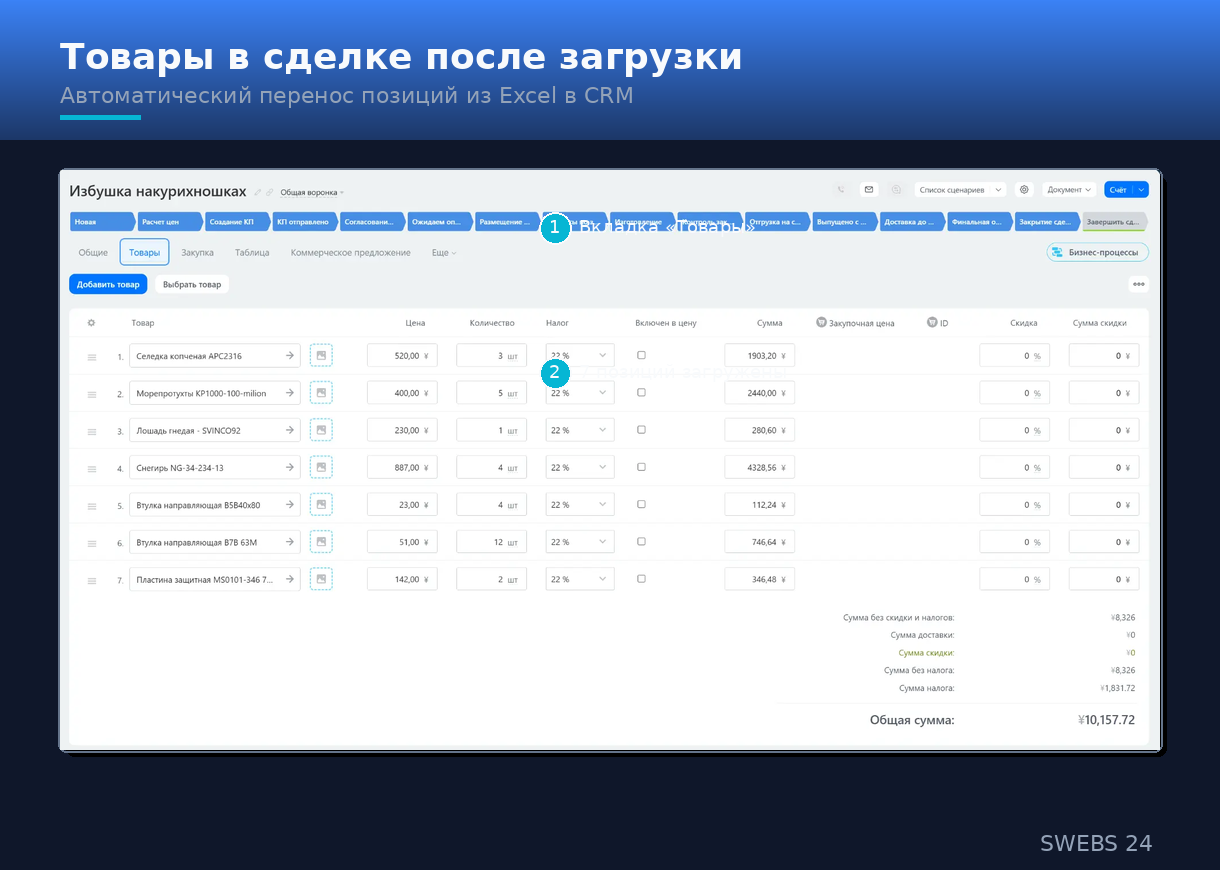1220x870 pixels.
Task: Open tax dropdown for Втулка B5B40x80 row
Action: 580,504
